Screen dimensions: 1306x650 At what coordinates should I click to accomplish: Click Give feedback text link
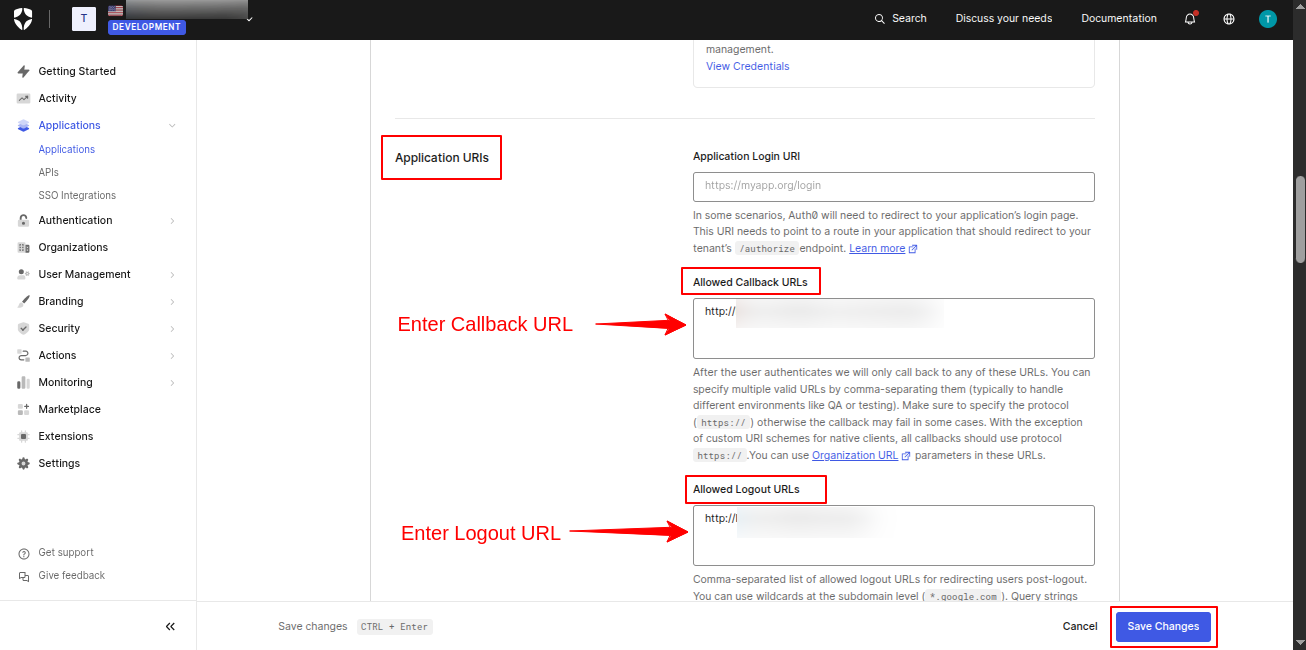[x=71, y=575]
